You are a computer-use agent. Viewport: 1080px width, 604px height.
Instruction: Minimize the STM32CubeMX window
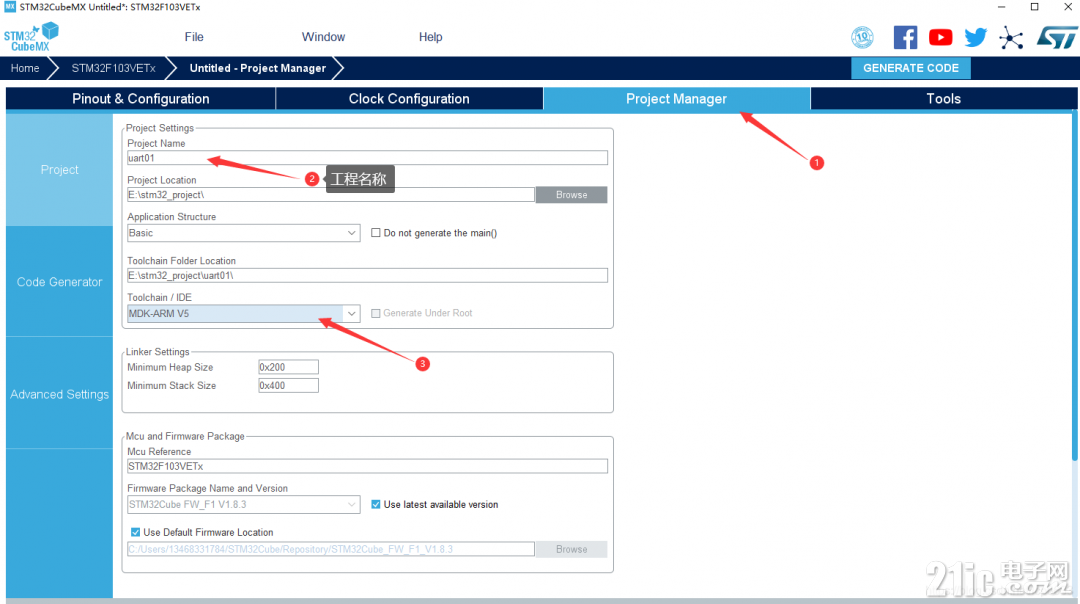pyautogui.click(x=1001, y=7)
